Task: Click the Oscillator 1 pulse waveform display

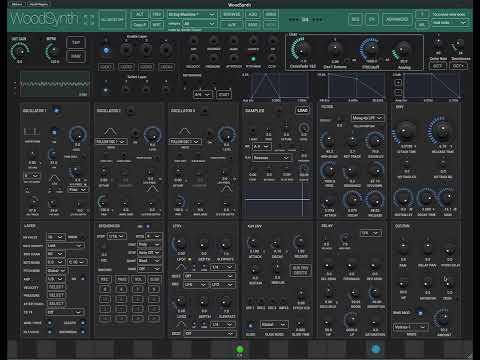Action: coord(32,131)
